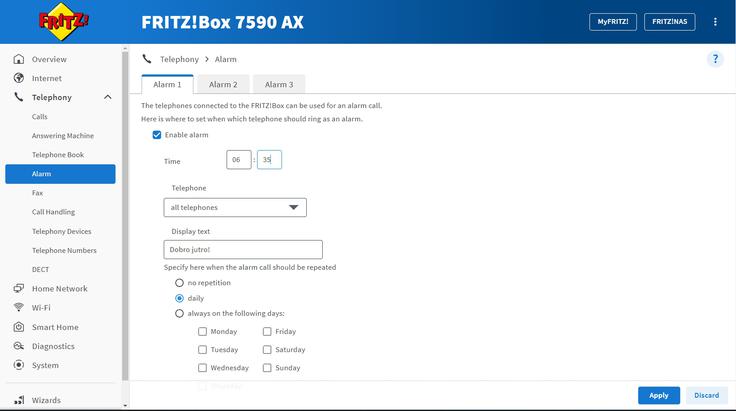Tick the Tuesday checkbox
This screenshot has height=411, width=736.
point(202,350)
